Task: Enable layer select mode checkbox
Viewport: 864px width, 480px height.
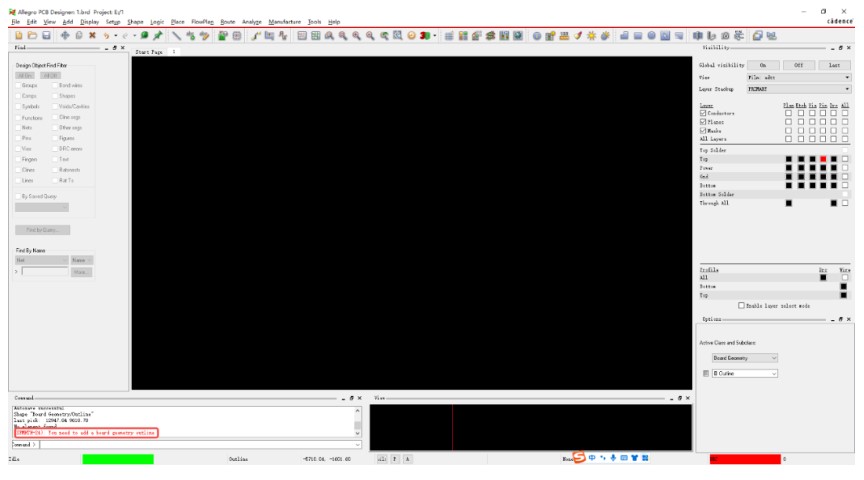Action: (741, 305)
